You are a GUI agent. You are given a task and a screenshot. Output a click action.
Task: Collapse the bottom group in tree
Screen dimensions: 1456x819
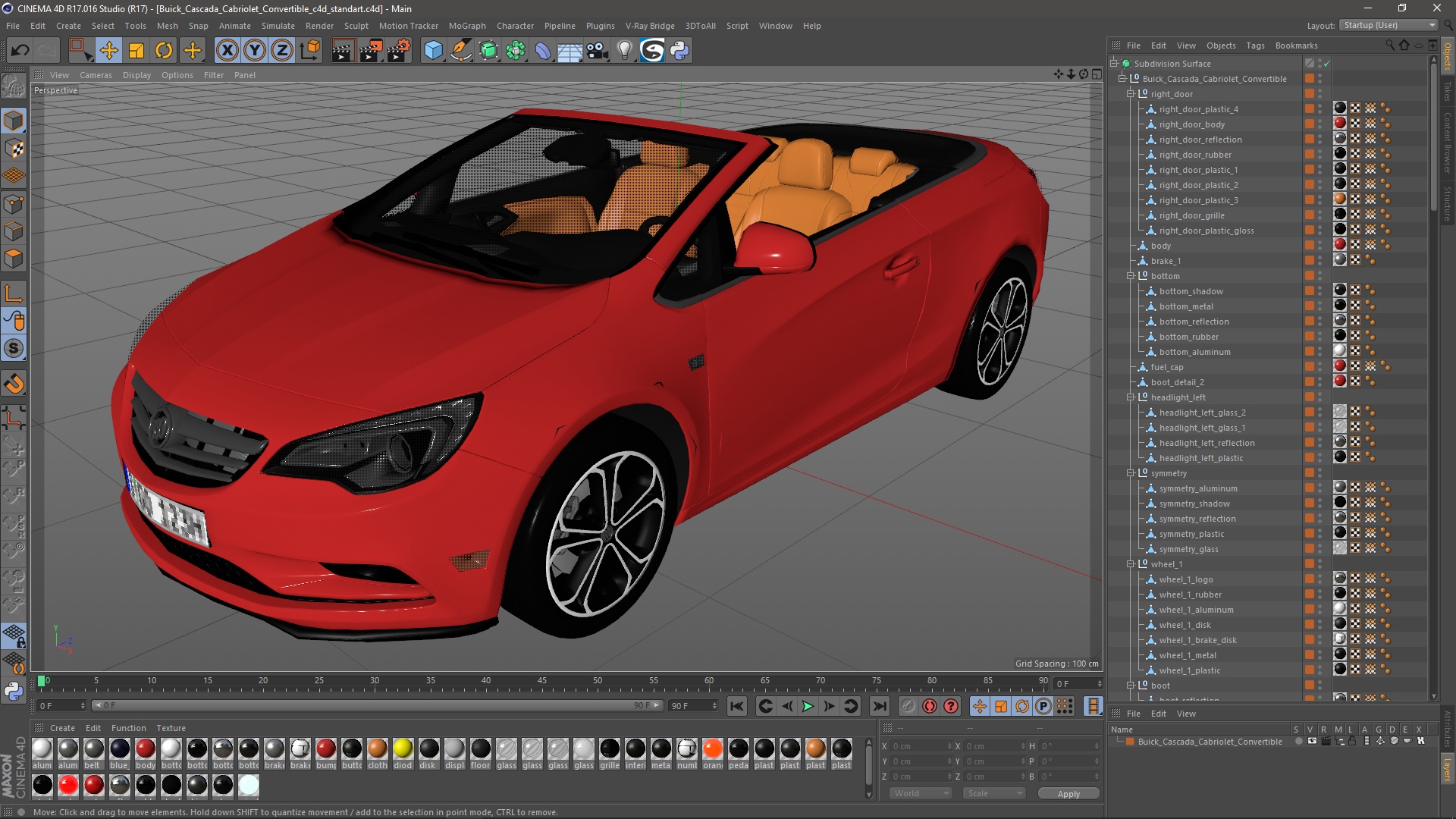click(1131, 276)
